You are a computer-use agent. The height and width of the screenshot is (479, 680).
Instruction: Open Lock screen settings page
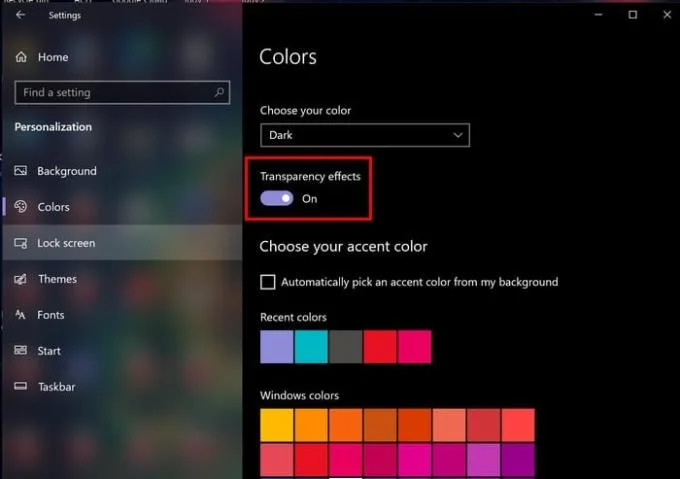click(x=122, y=243)
